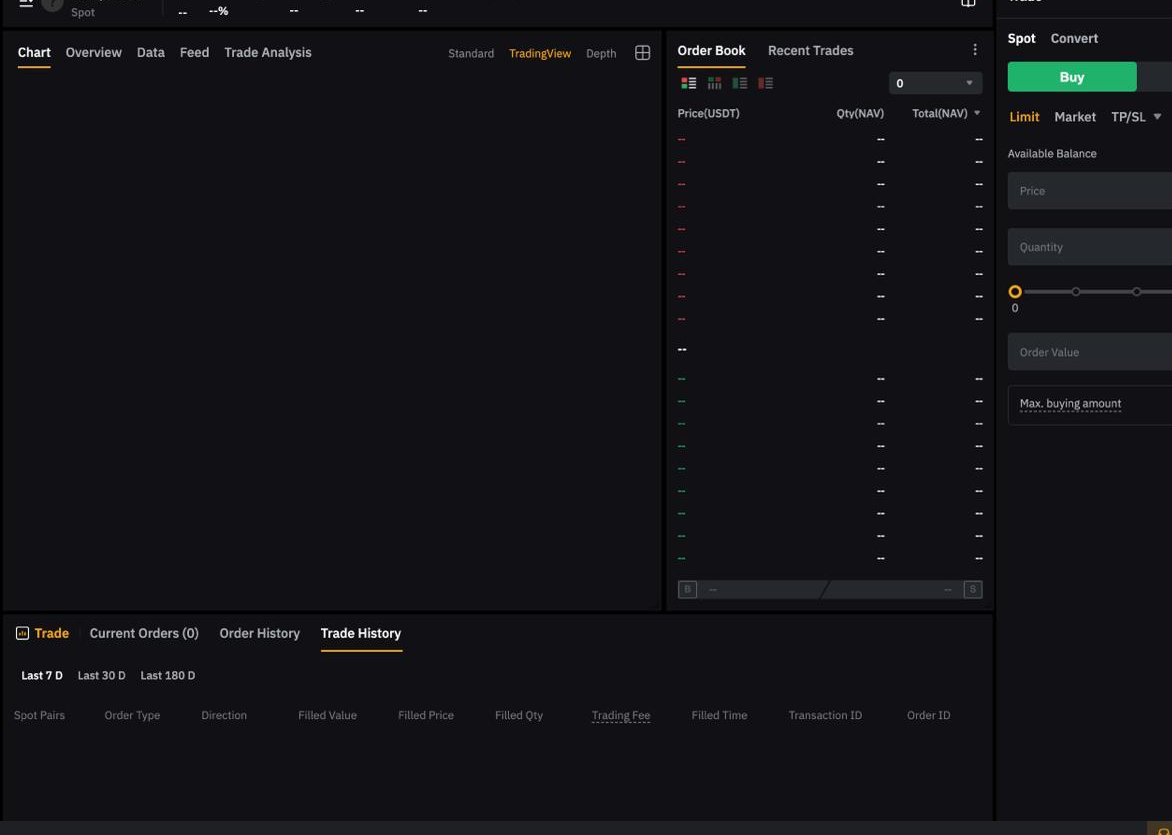Open the Overview tab

pyautogui.click(x=93, y=52)
